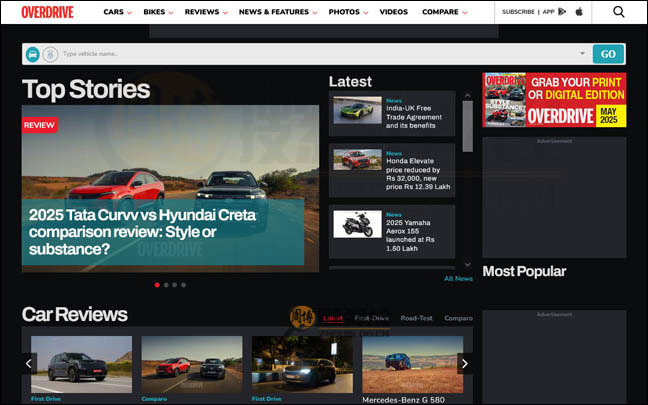Select the Road-Test car reviews tab
648x405 pixels.
point(416,318)
